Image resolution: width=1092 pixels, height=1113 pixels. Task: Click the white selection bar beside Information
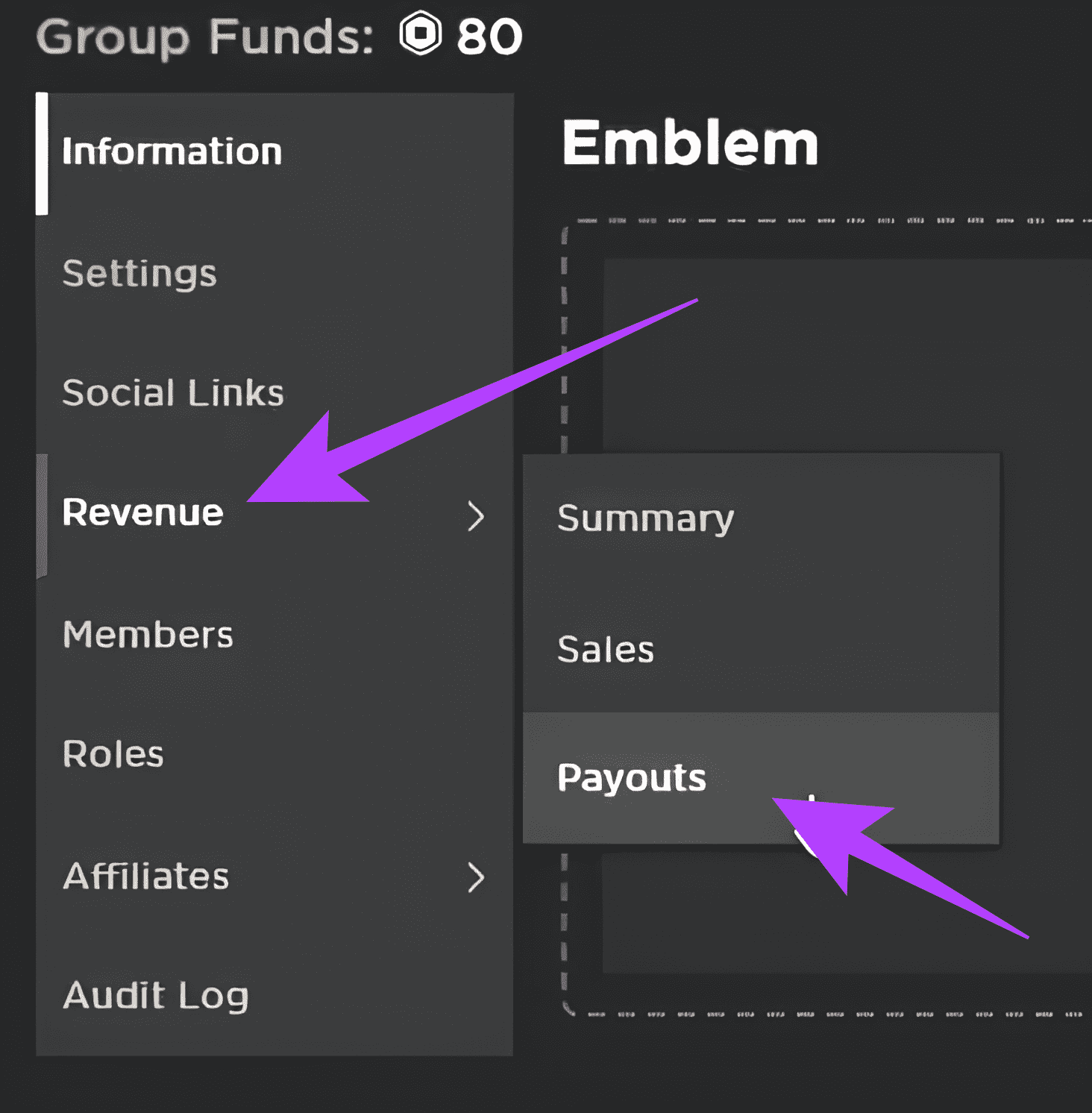pyautogui.click(x=42, y=154)
